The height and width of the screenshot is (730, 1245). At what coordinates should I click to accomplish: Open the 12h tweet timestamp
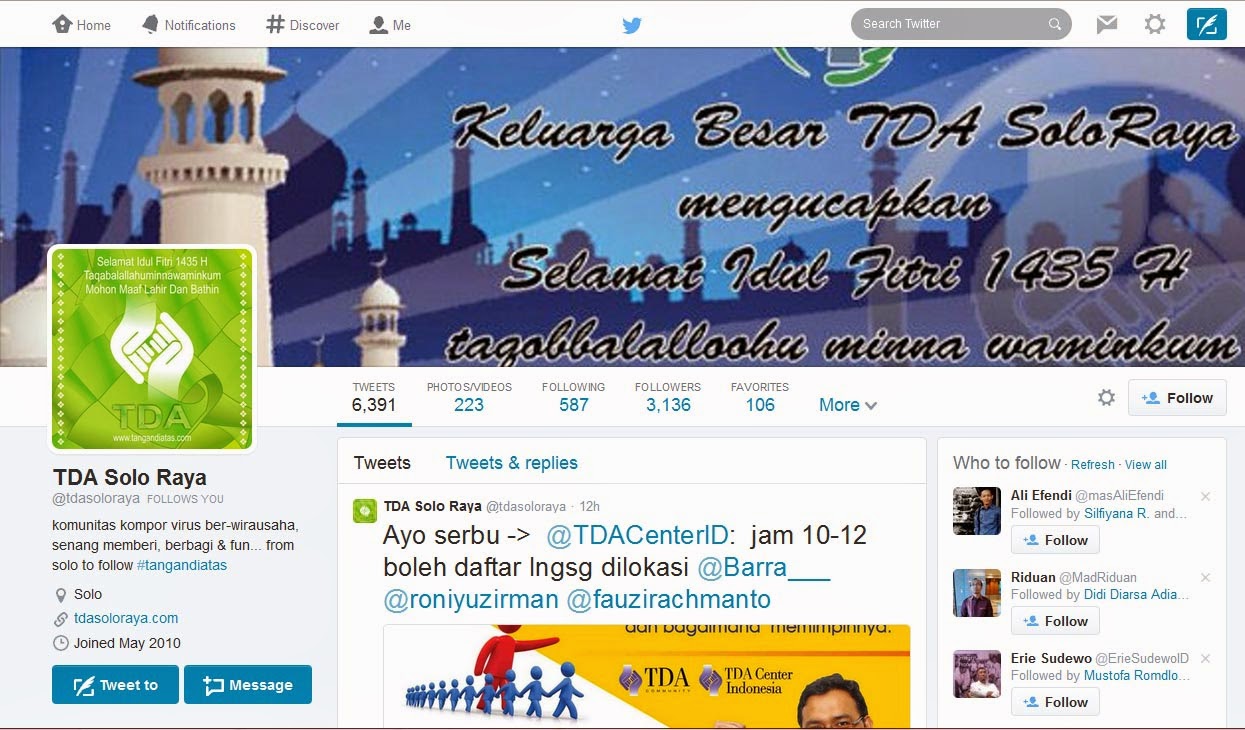coord(589,507)
